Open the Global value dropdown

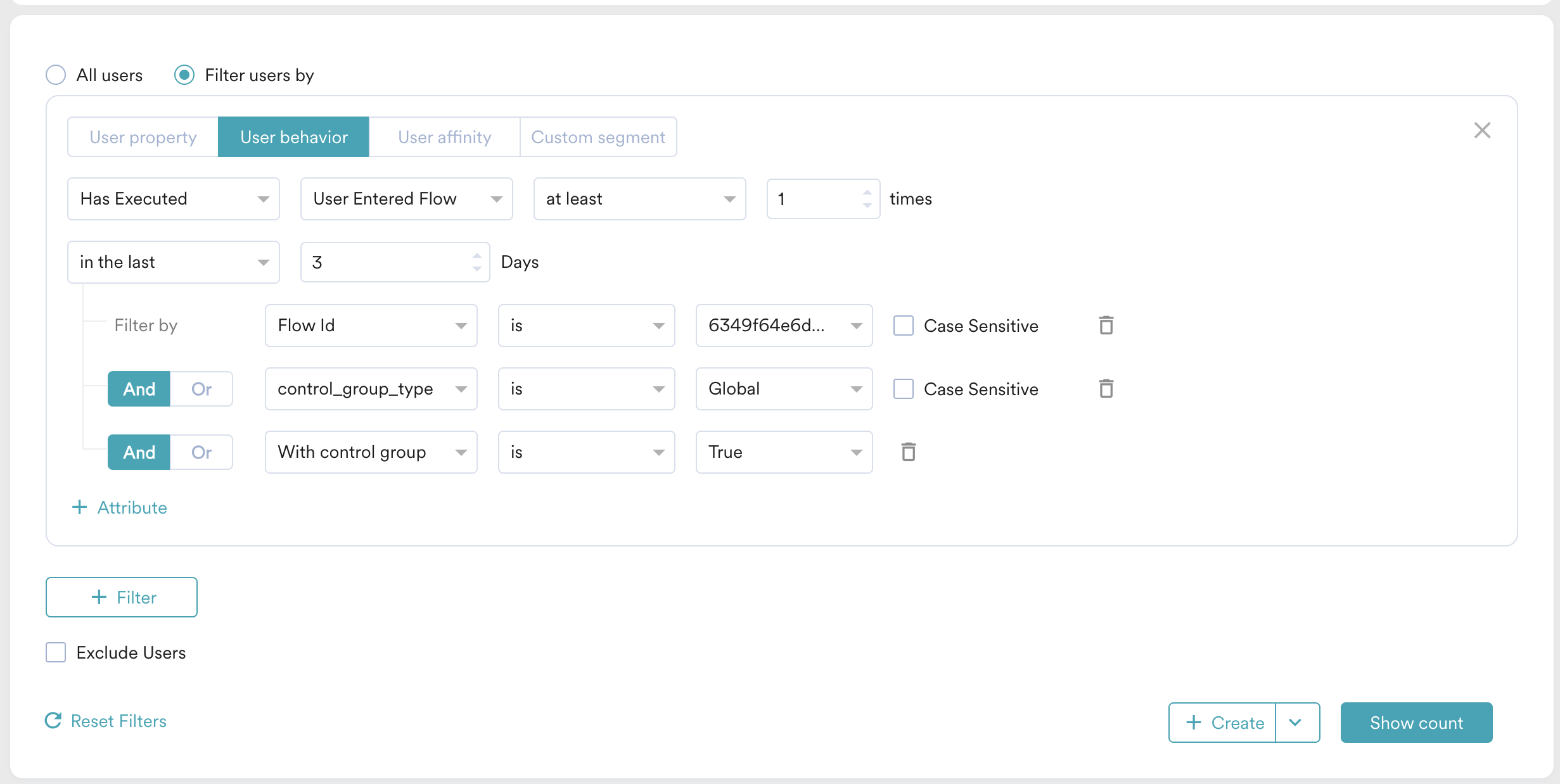[784, 389]
